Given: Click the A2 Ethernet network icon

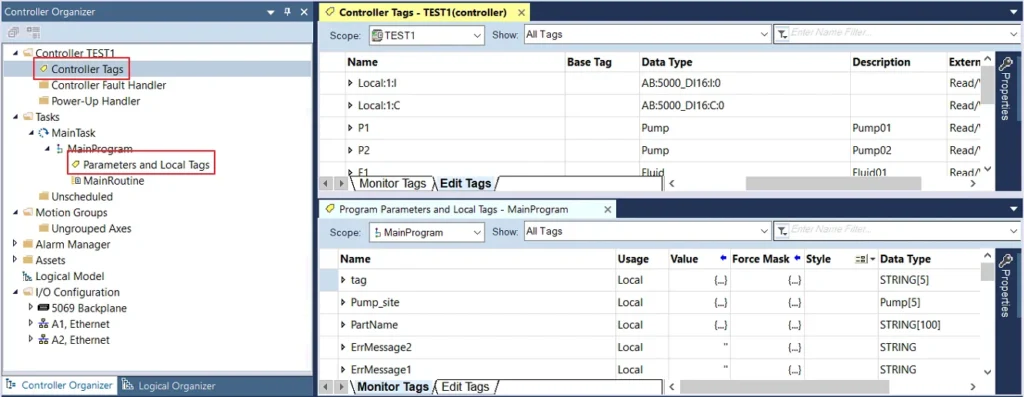Looking at the screenshot, I should pyautogui.click(x=44, y=340).
